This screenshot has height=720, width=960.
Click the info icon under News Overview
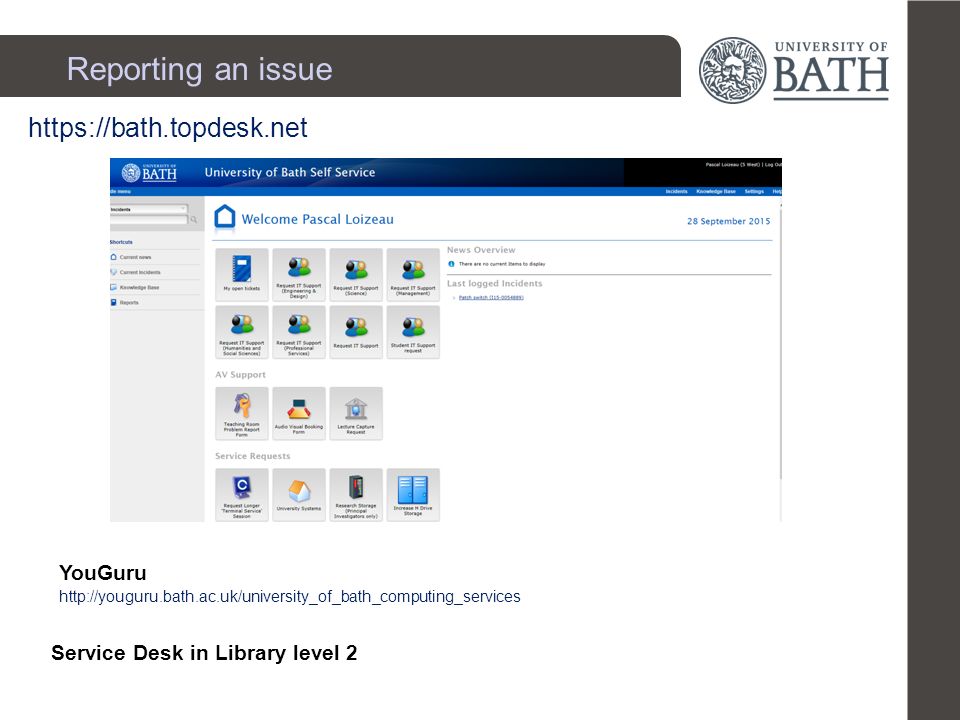click(451, 264)
